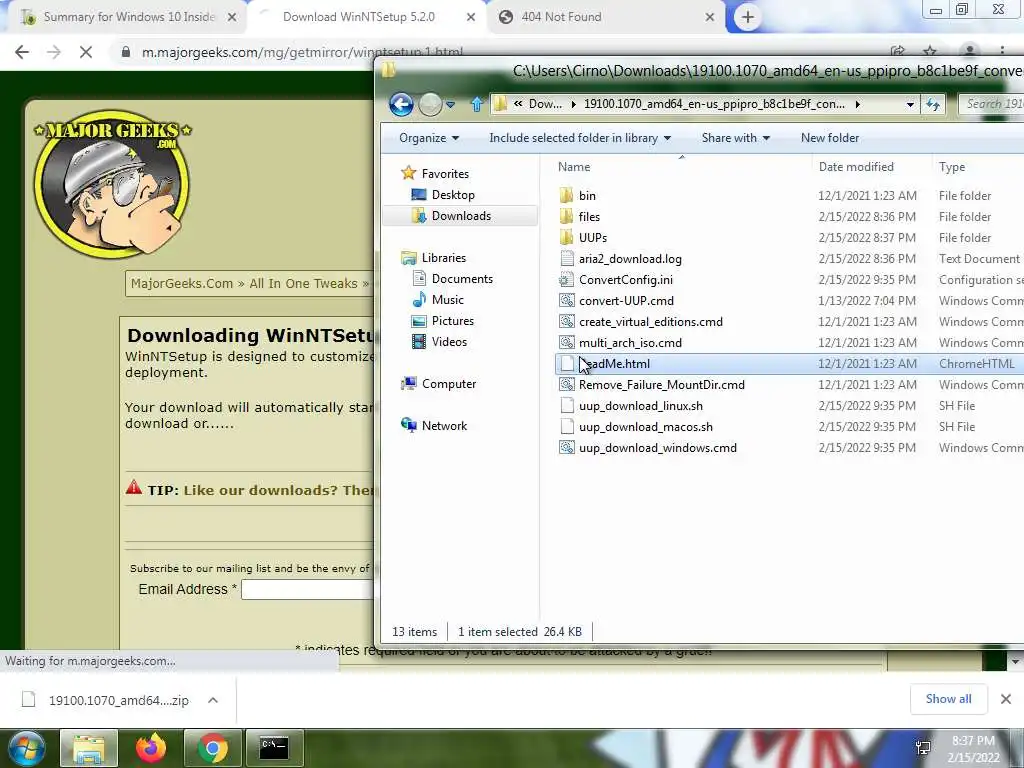The image size is (1024, 768).
Task: Open a new Chrome tab
Action: tap(748, 17)
